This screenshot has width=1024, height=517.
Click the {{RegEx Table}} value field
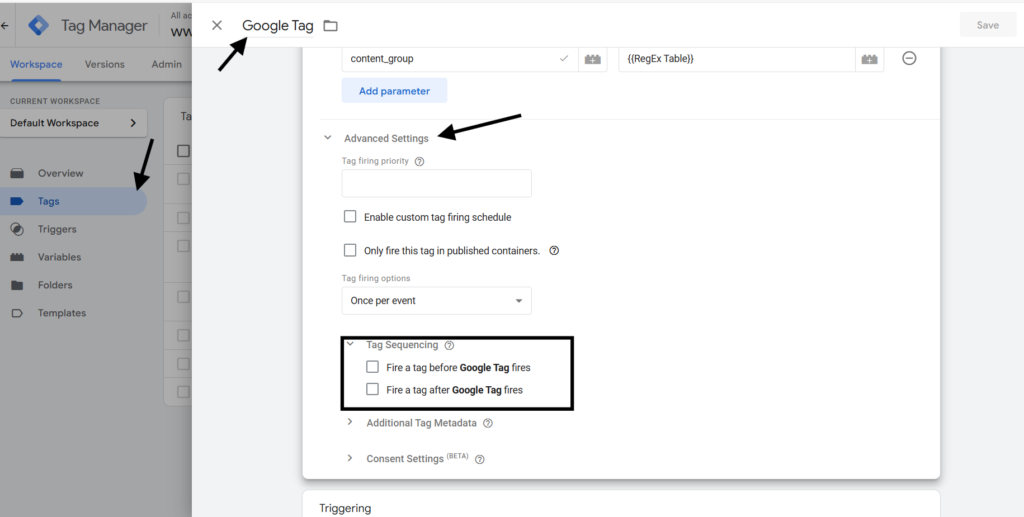[x=737, y=59]
